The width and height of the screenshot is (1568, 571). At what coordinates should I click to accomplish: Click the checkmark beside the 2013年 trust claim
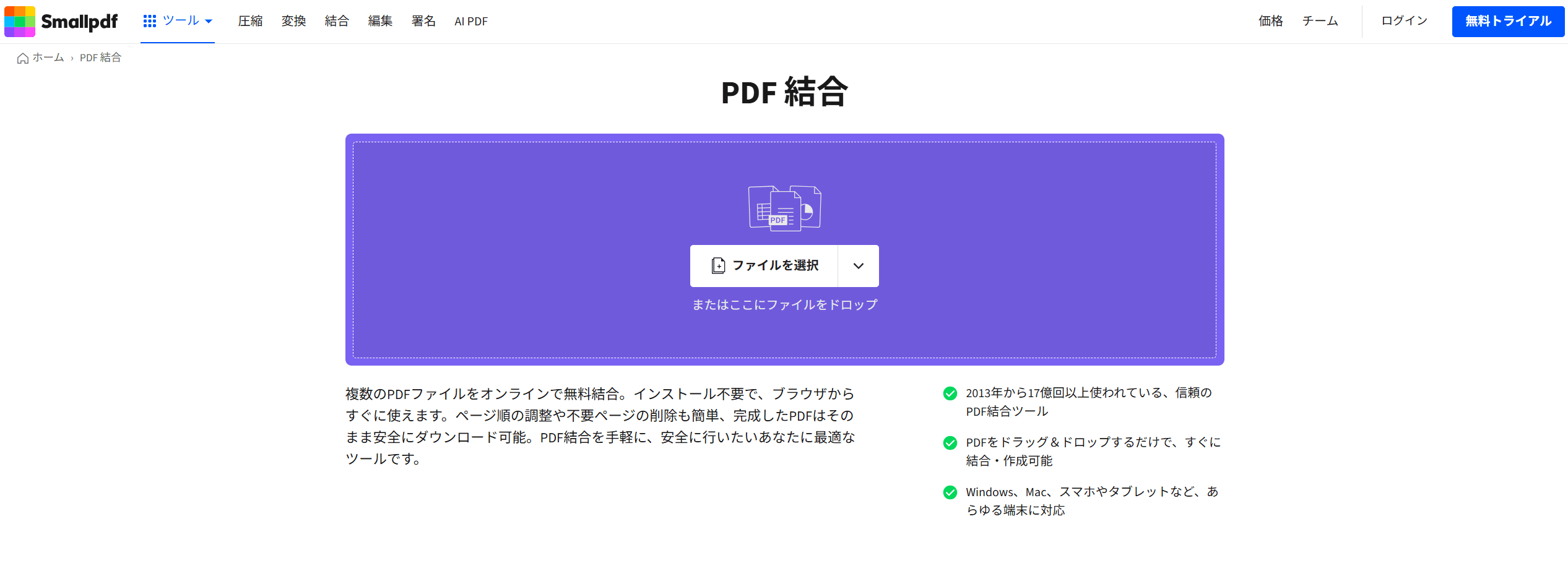tap(950, 392)
